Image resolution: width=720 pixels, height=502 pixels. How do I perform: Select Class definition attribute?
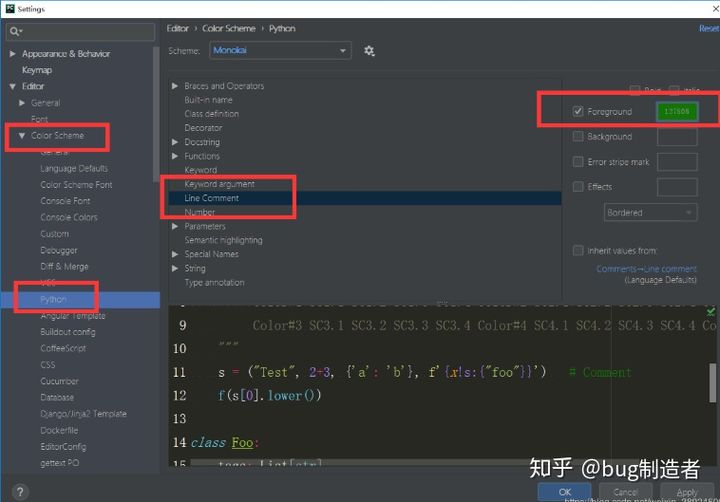point(212,113)
